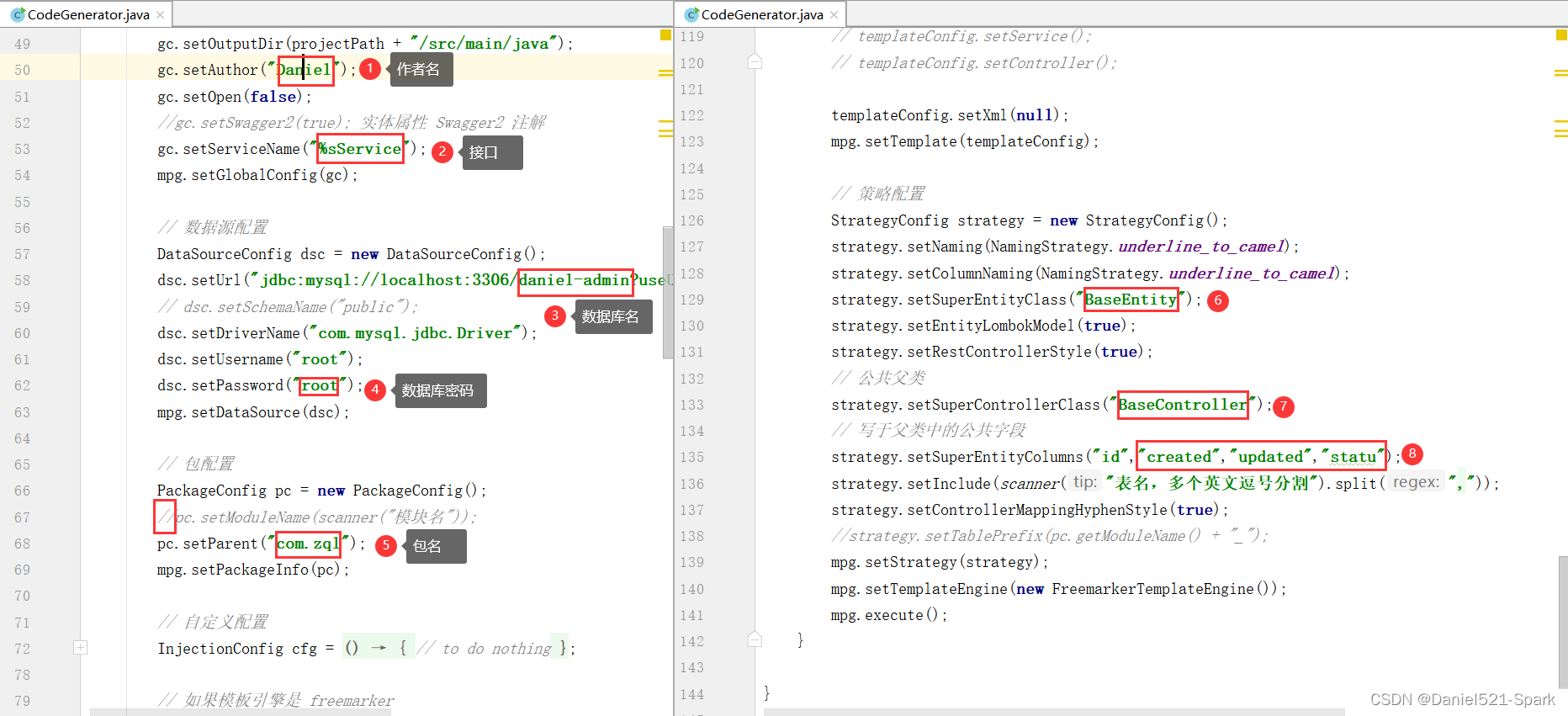Click the 'scanner' call in setInclude line

(1030, 484)
